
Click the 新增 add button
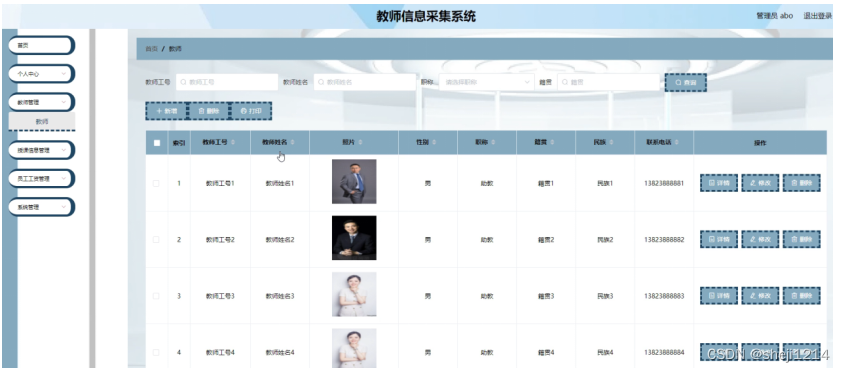point(166,111)
